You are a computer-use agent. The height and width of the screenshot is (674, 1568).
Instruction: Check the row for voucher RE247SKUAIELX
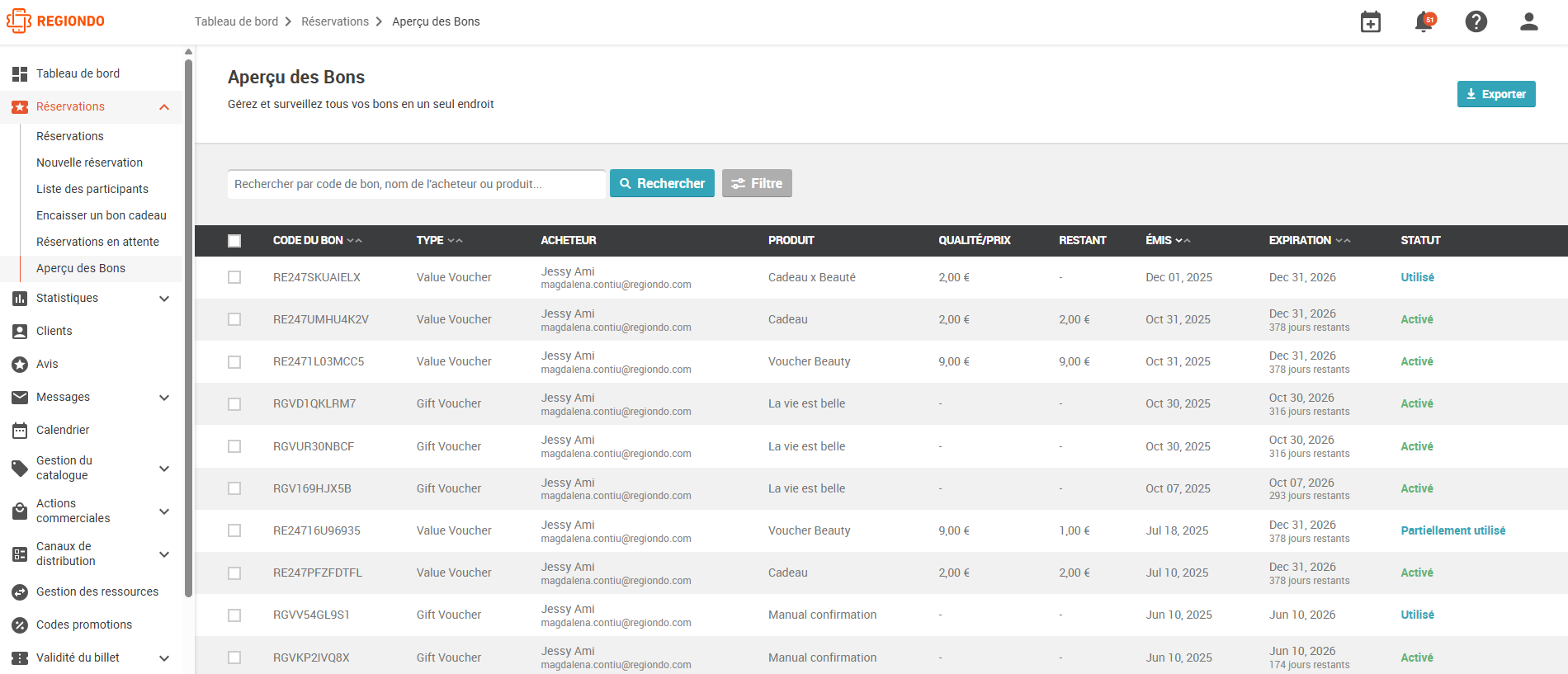[234, 277]
